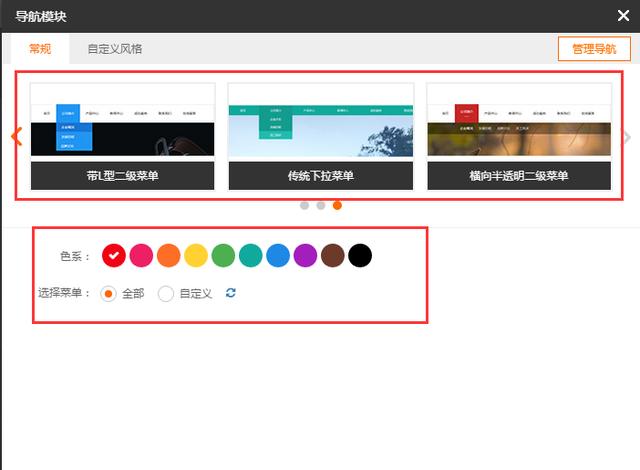Pick the pink color swatch
The height and width of the screenshot is (470, 640).
tap(141, 256)
